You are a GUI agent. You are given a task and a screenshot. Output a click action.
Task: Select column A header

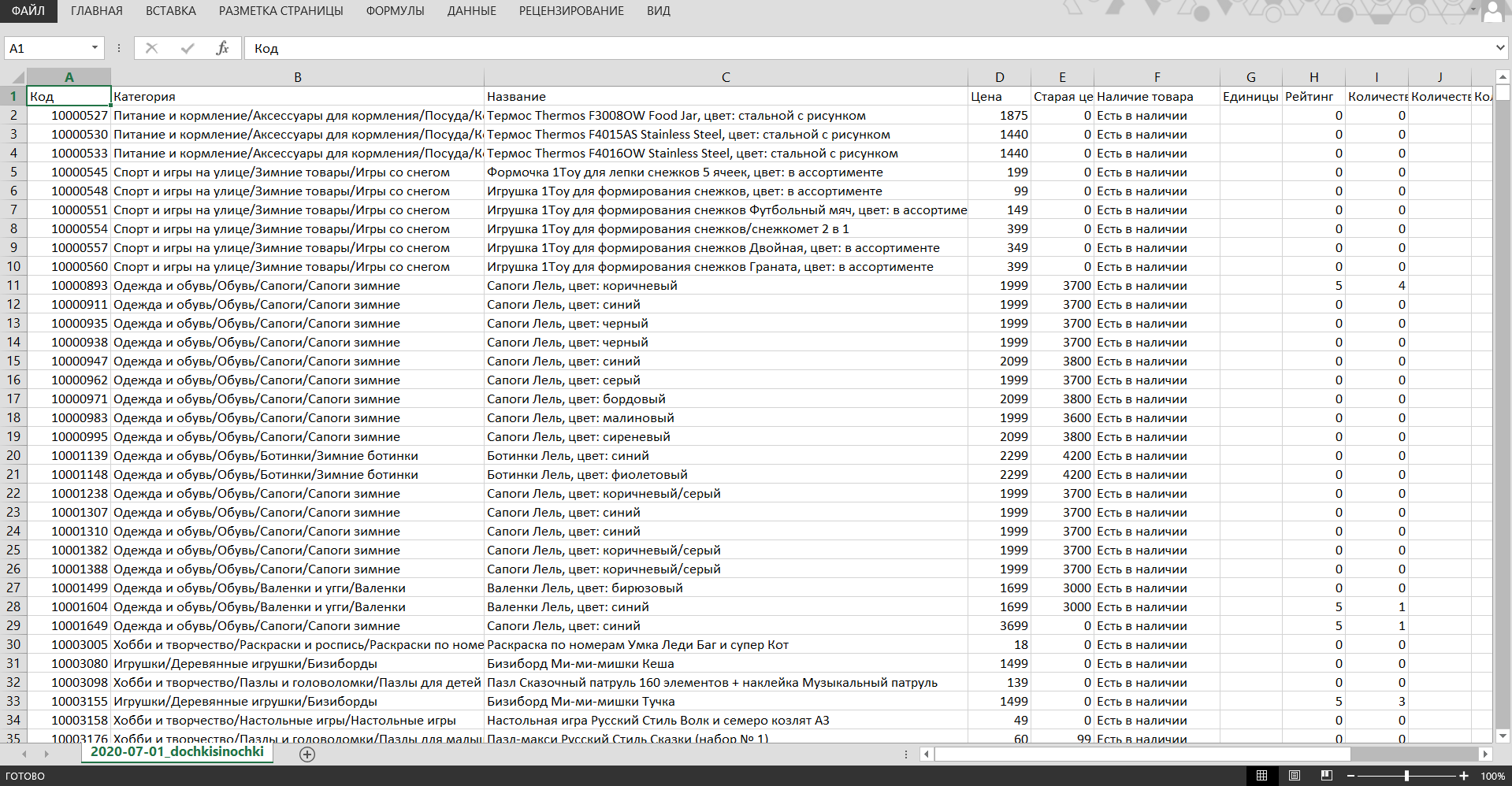point(69,77)
